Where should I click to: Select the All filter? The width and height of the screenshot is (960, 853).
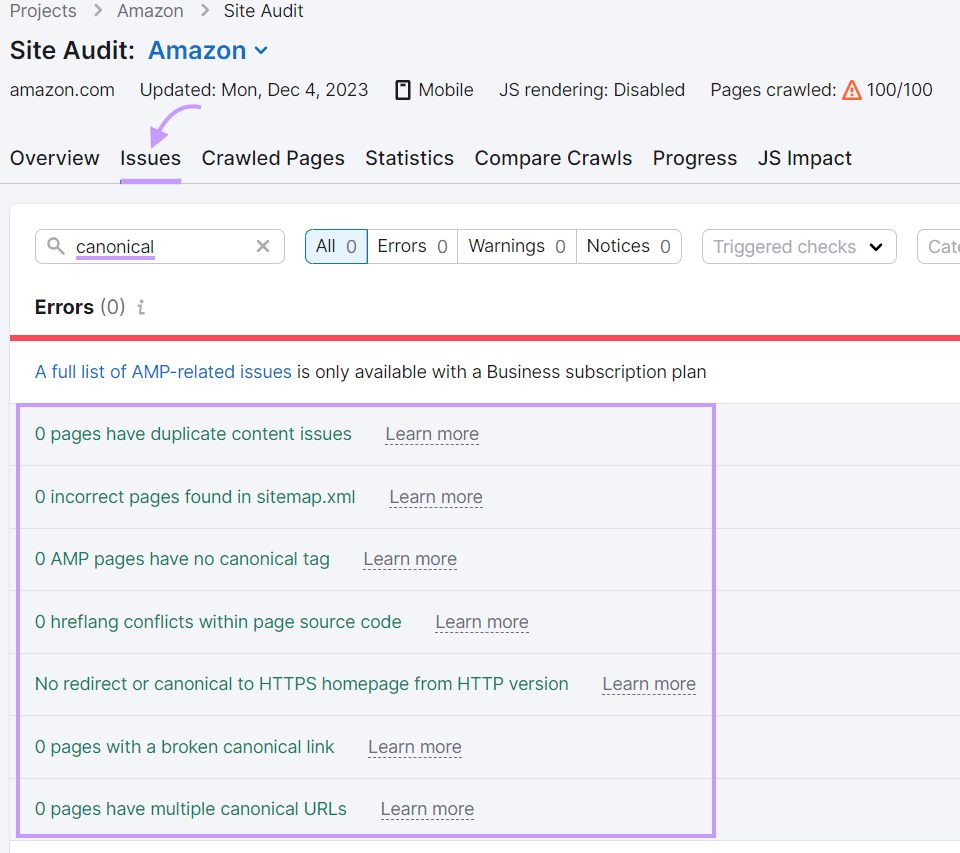336,246
